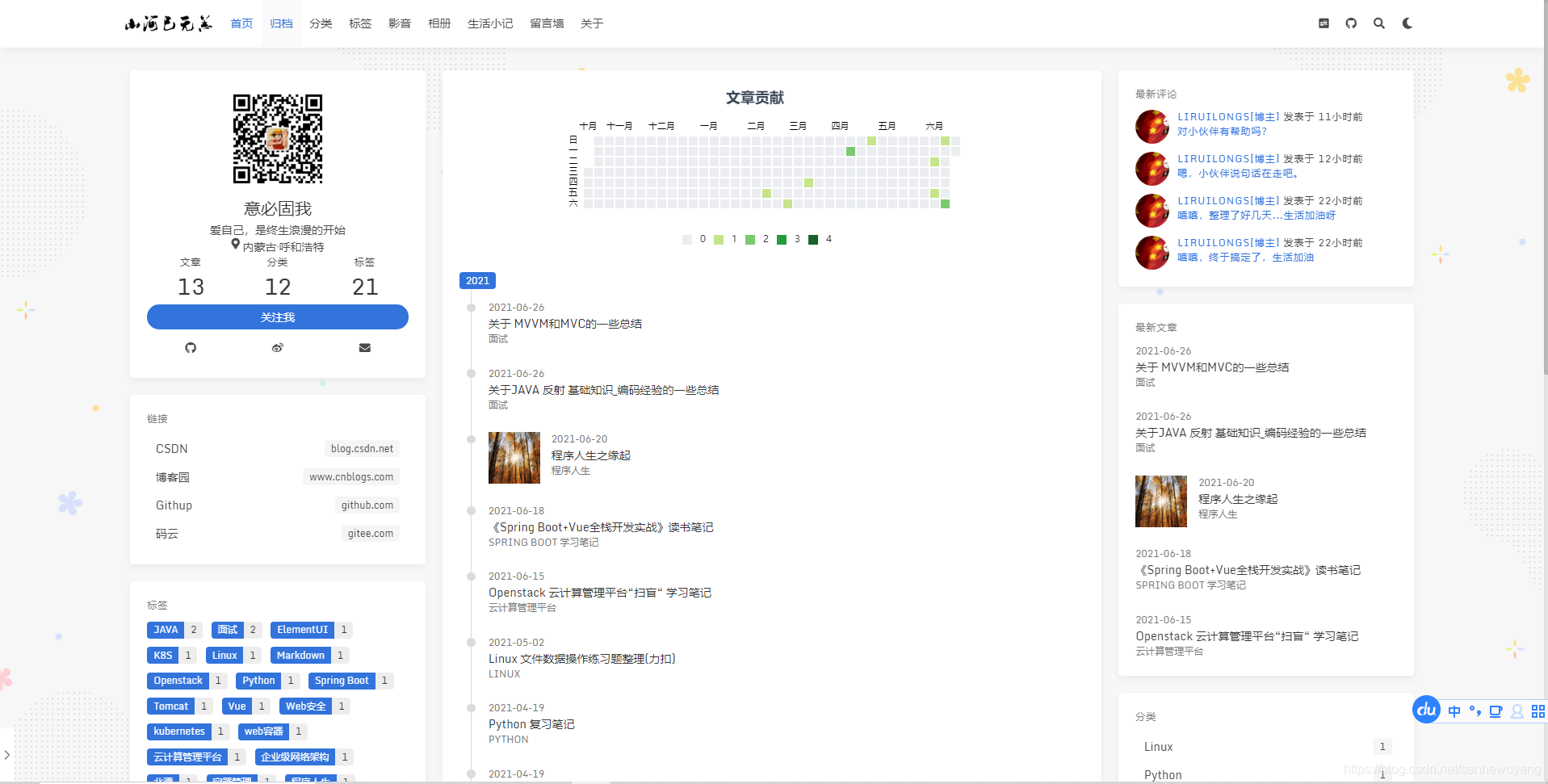Toggle punctuation width in the IME toolbar
The image size is (1548, 784).
tap(1475, 711)
